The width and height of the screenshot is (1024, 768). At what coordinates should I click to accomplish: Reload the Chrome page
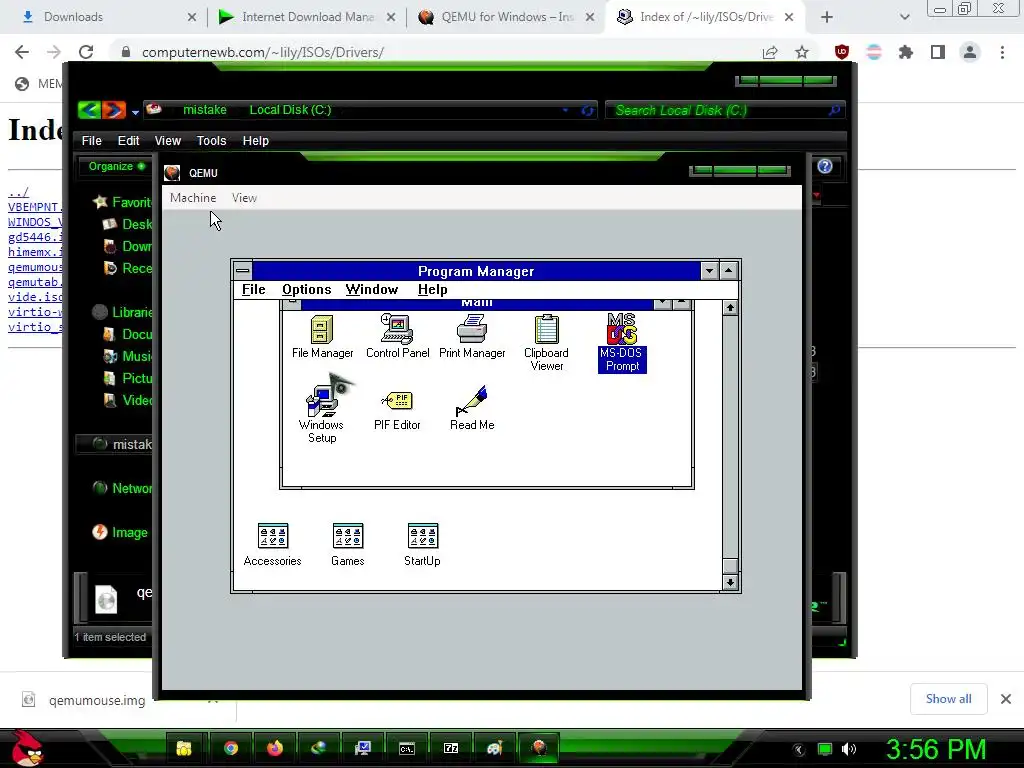coord(86,52)
